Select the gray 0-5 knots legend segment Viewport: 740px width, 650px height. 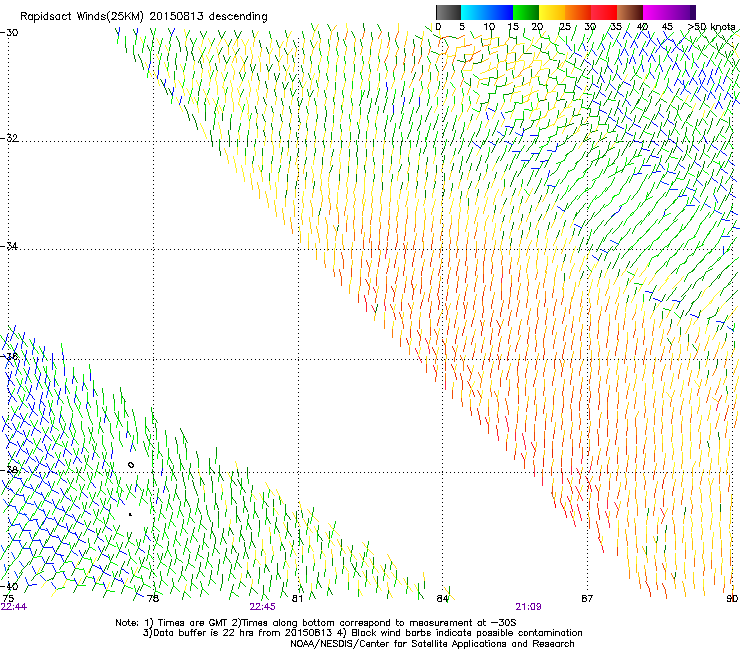click(x=448, y=12)
